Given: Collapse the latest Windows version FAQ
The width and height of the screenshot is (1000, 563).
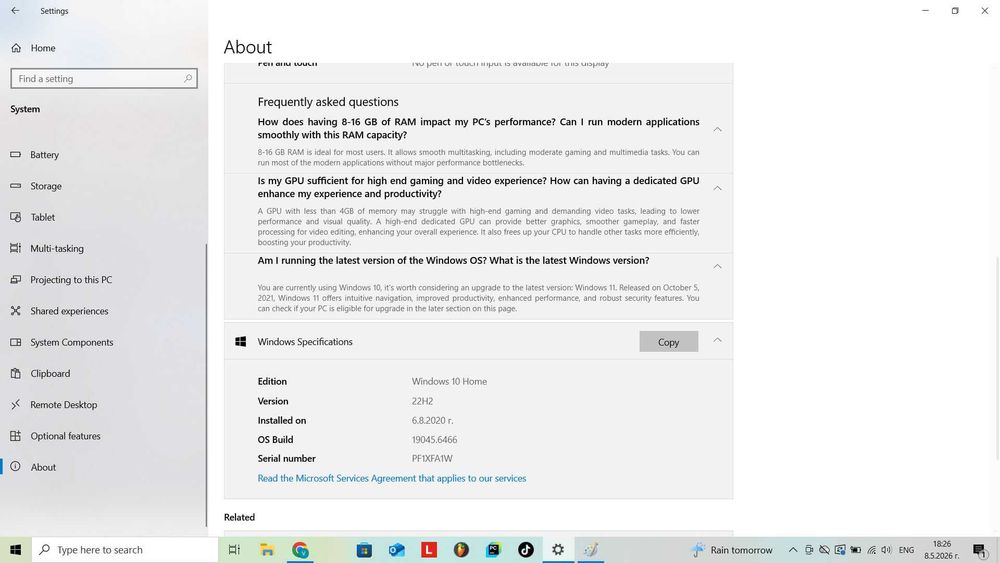Looking at the screenshot, I should tap(717, 266).
